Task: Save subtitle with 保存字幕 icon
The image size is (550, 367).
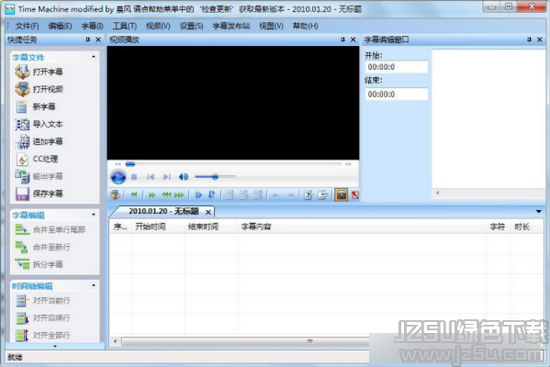Action: pos(22,194)
